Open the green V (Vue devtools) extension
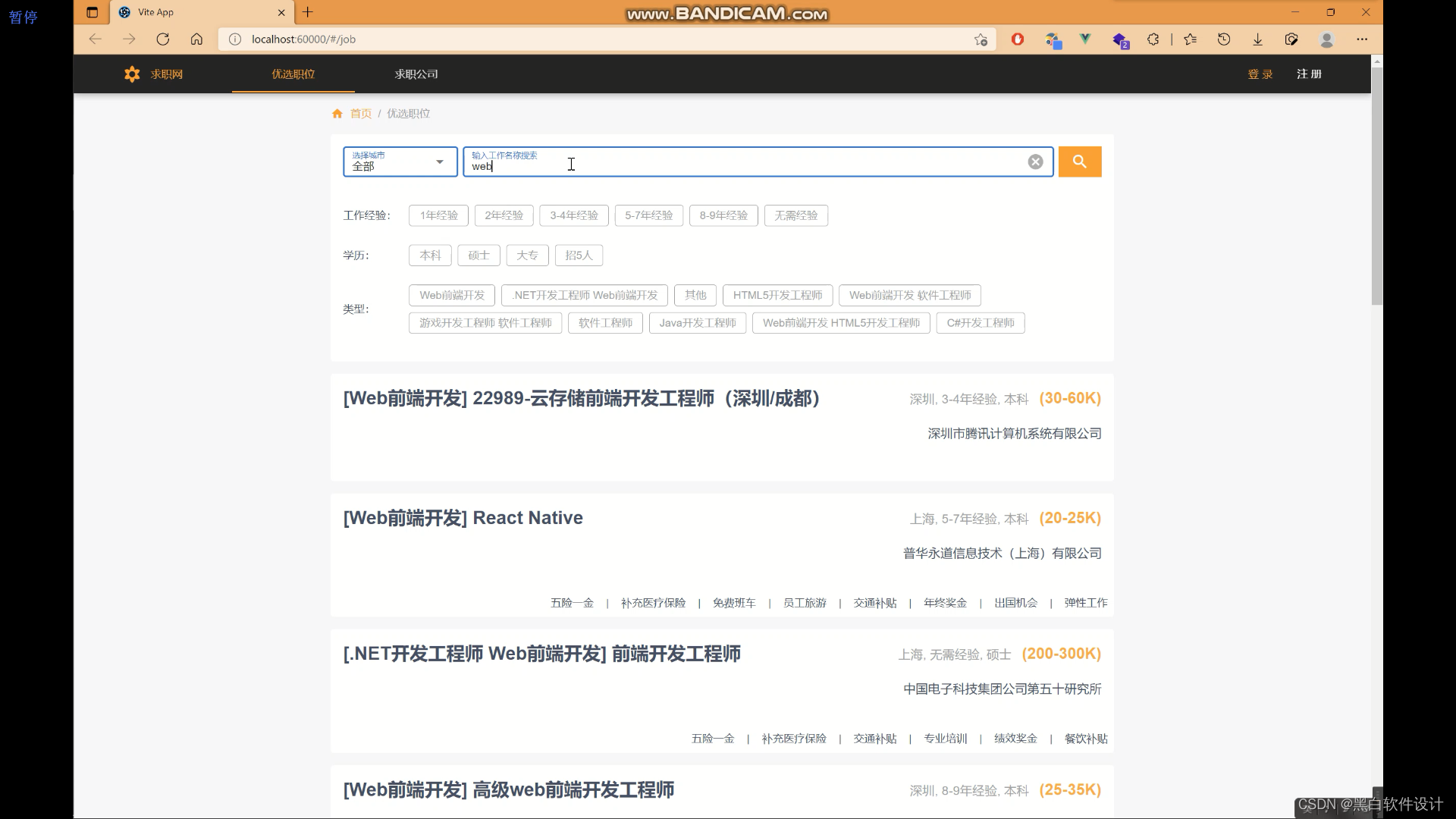This screenshot has width=1456, height=819. coord(1085,39)
